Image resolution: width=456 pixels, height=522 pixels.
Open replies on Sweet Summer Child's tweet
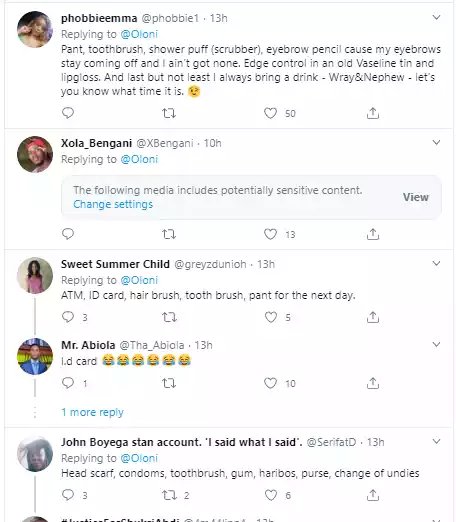(x=68, y=317)
